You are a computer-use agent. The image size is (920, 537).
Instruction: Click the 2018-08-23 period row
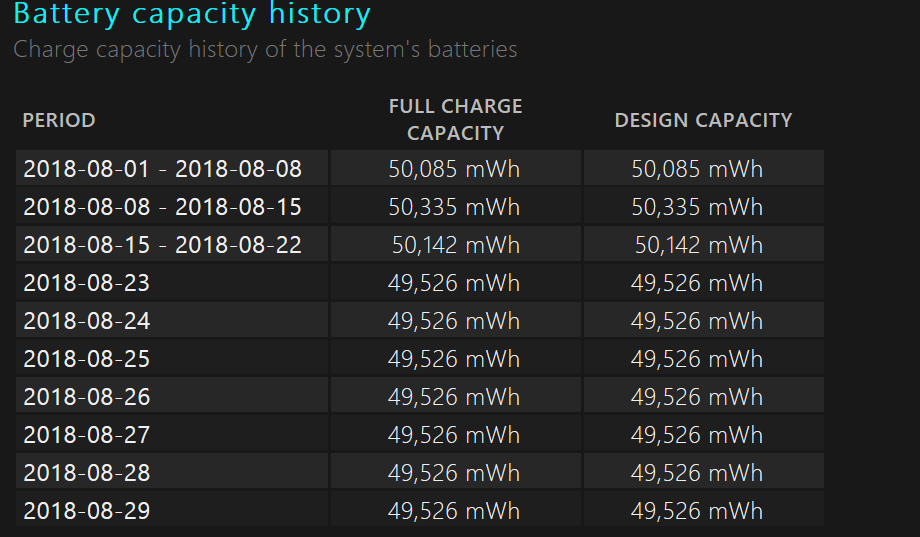point(86,283)
